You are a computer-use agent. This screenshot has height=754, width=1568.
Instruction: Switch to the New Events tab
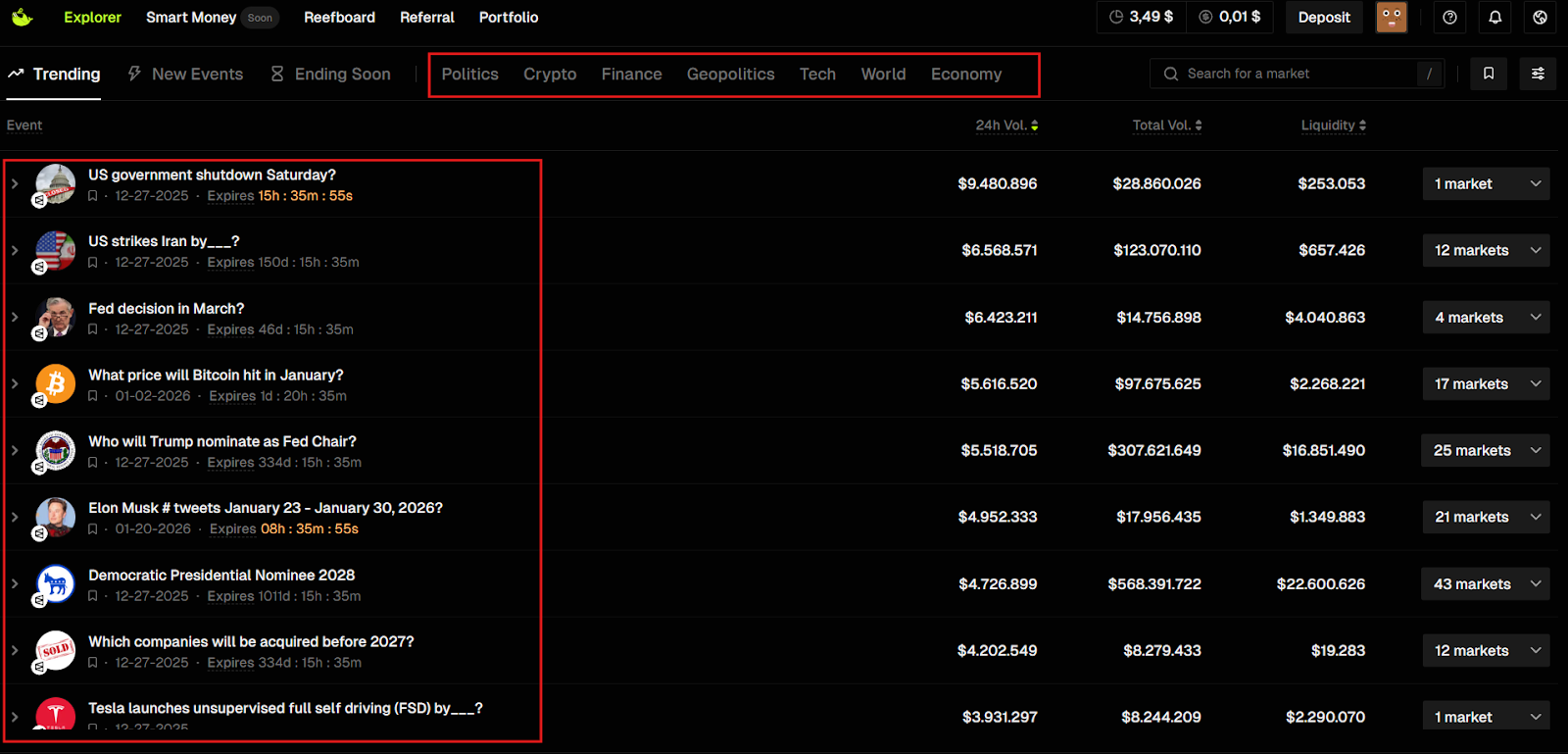pos(185,75)
